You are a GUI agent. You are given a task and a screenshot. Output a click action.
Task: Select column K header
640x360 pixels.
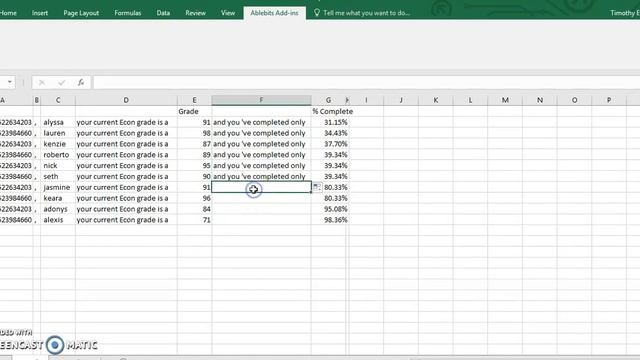click(436, 100)
